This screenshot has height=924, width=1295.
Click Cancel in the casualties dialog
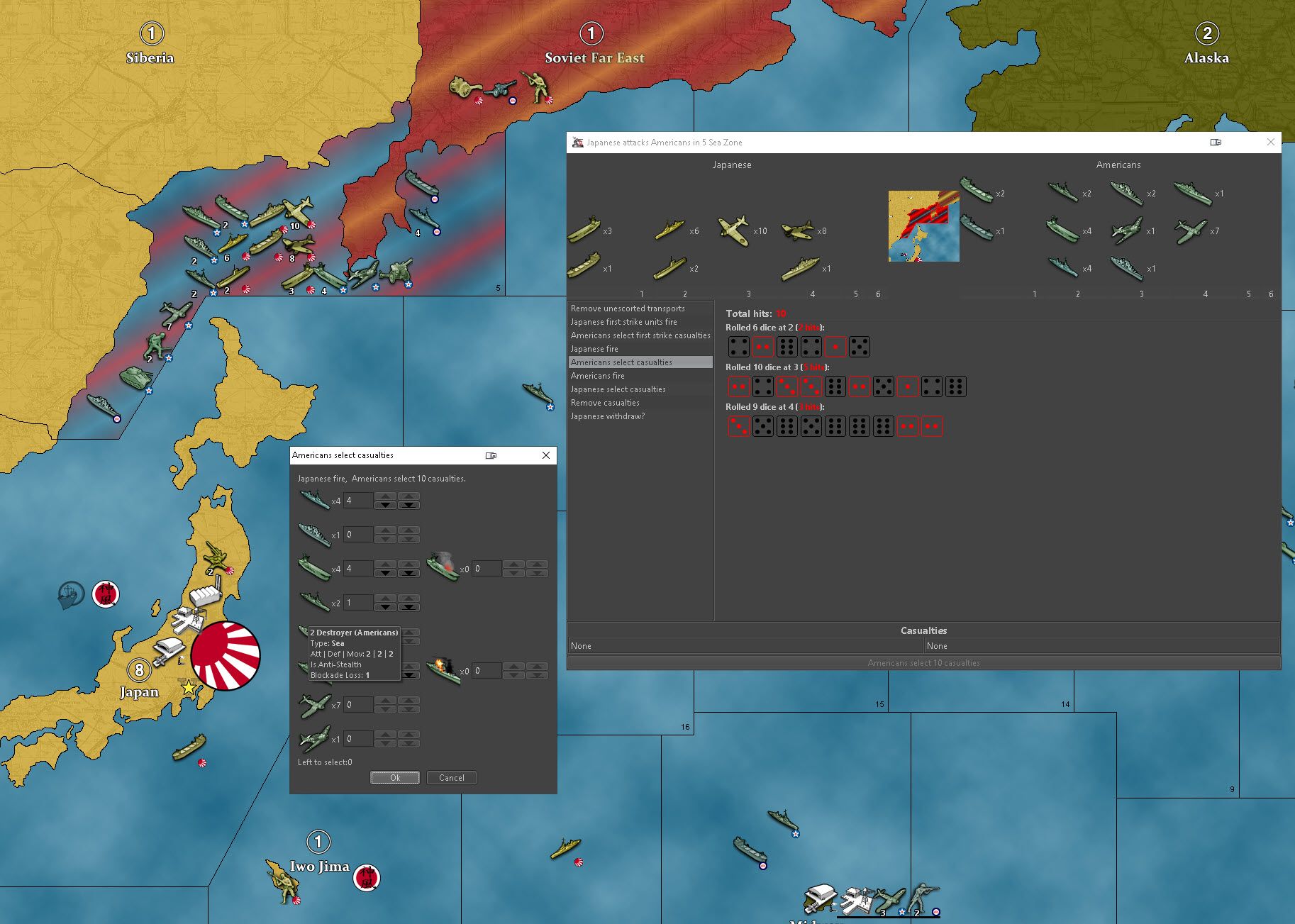click(x=452, y=778)
